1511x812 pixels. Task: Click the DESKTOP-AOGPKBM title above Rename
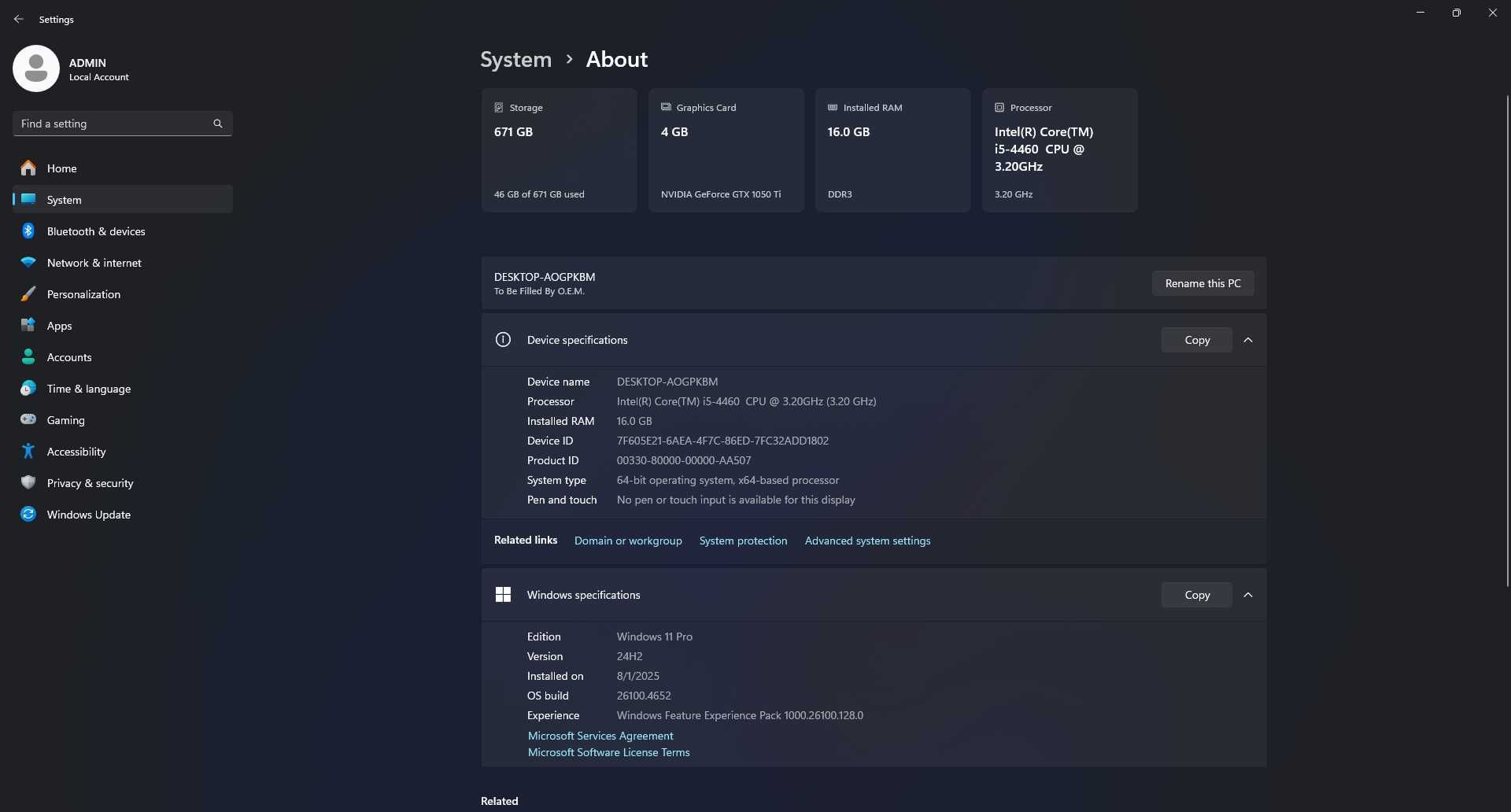(x=545, y=277)
